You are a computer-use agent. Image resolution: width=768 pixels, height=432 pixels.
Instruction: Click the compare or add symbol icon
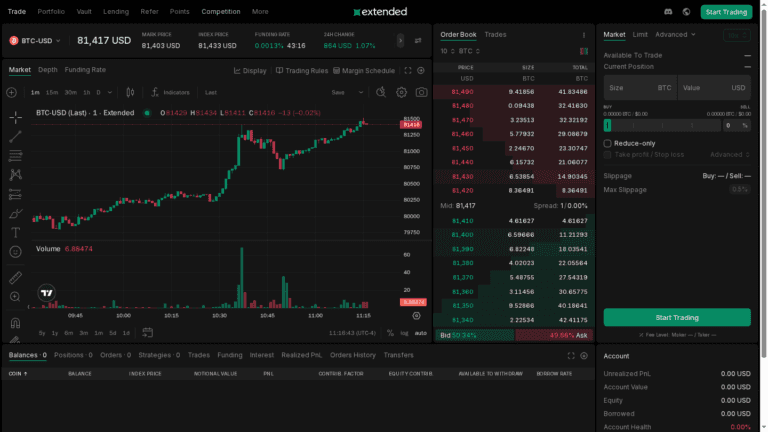coord(12,93)
